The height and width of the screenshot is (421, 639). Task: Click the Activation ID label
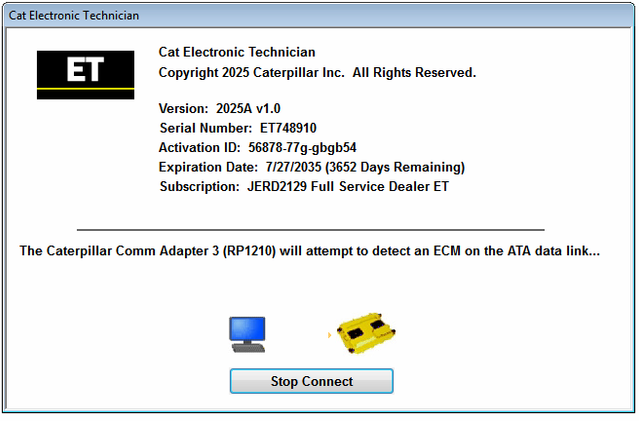[x=200, y=147]
